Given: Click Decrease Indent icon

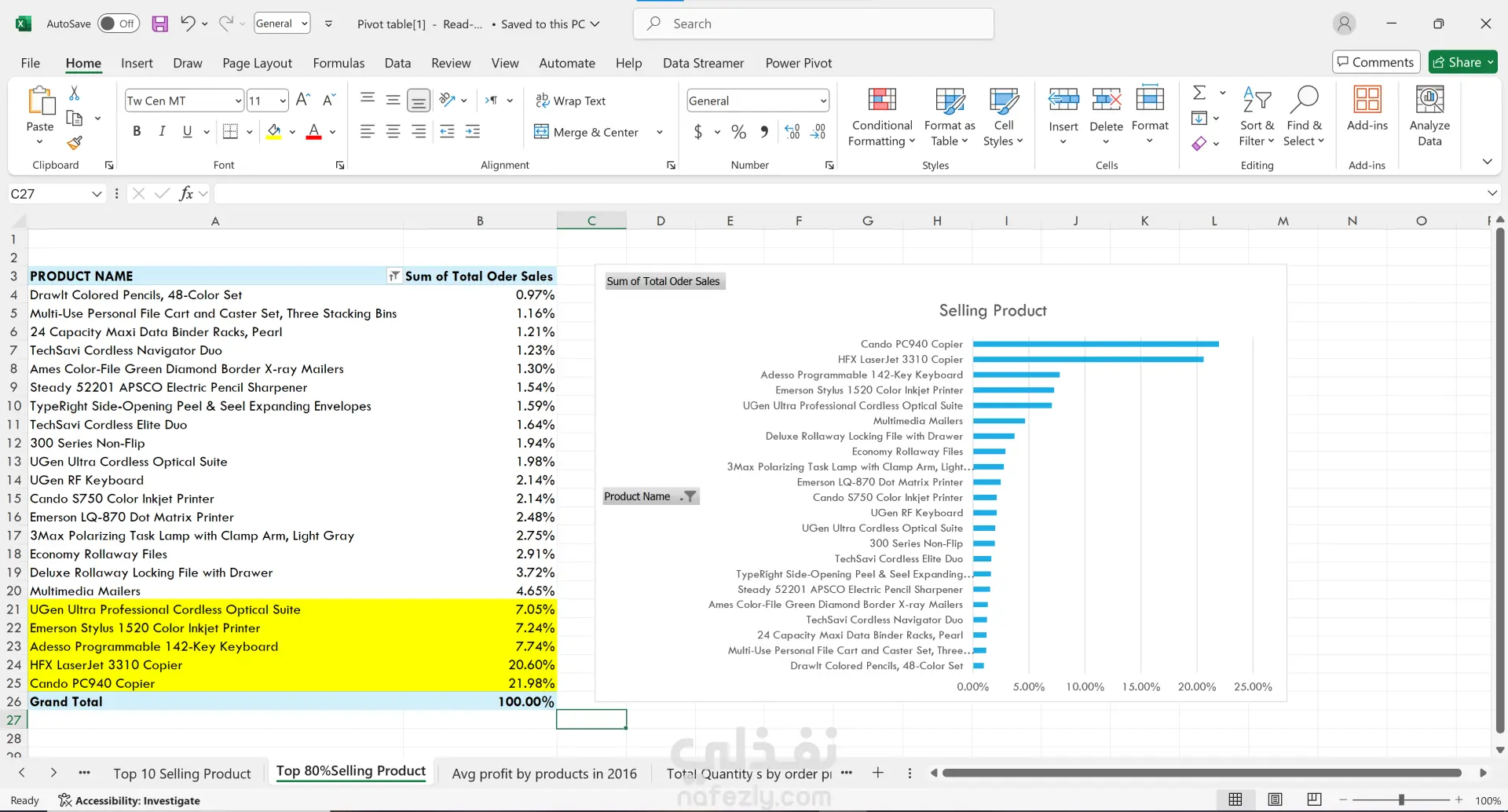Looking at the screenshot, I should pos(447,132).
